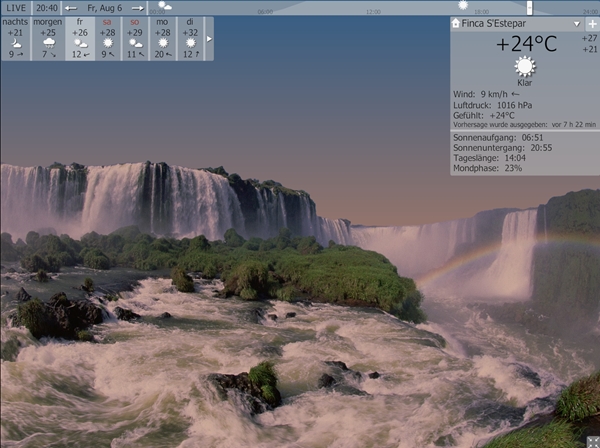Image resolution: width=600 pixels, height=448 pixels.
Task: Click the Gefühlt +24°C line
Action: (x=484, y=115)
